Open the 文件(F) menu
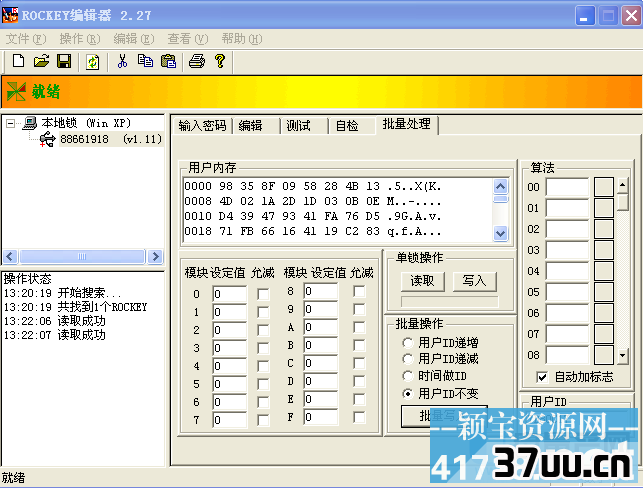The height and width of the screenshot is (488, 643). click(x=26, y=39)
